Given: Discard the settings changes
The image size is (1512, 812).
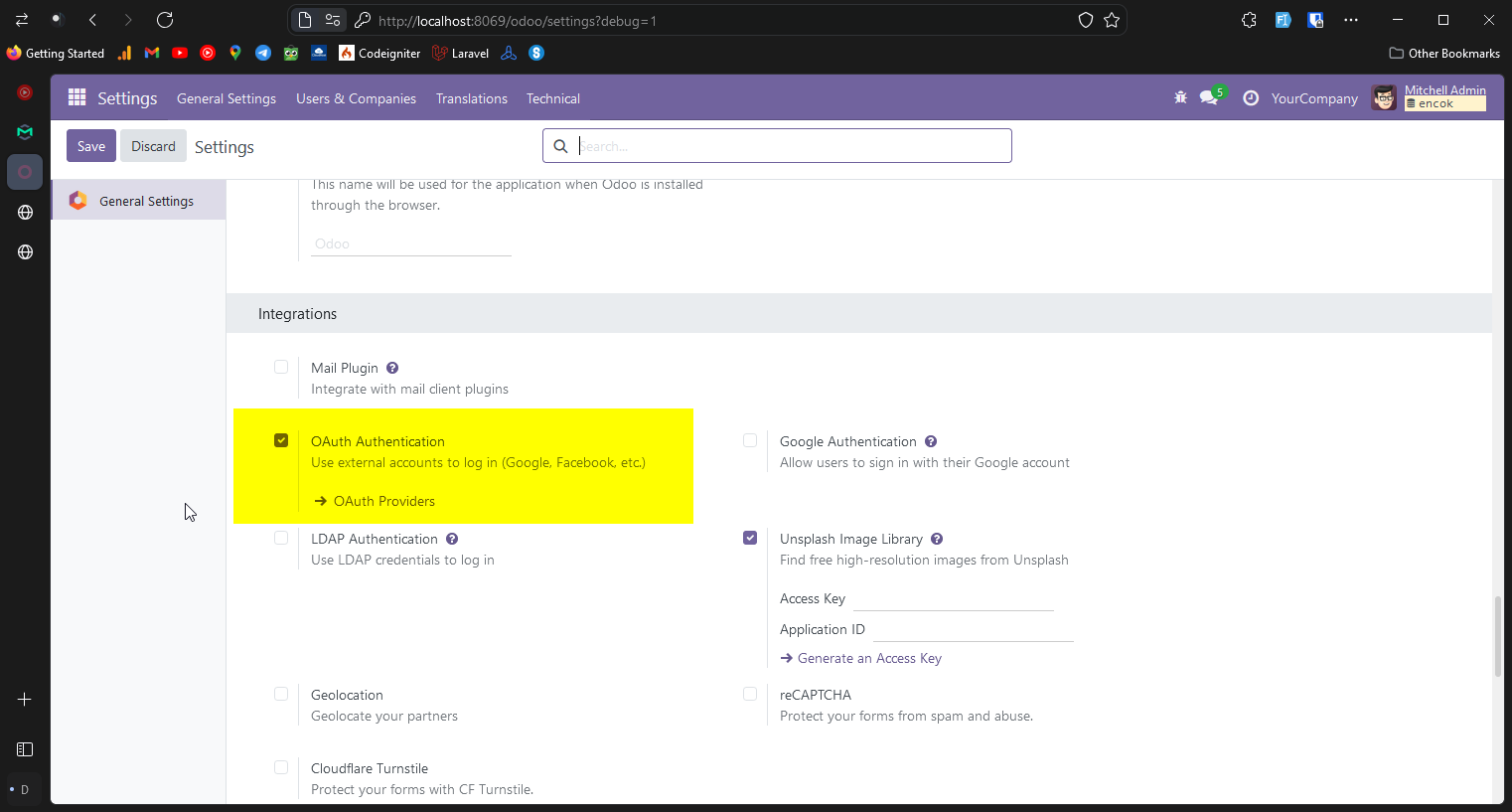Looking at the screenshot, I should coord(153,146).
